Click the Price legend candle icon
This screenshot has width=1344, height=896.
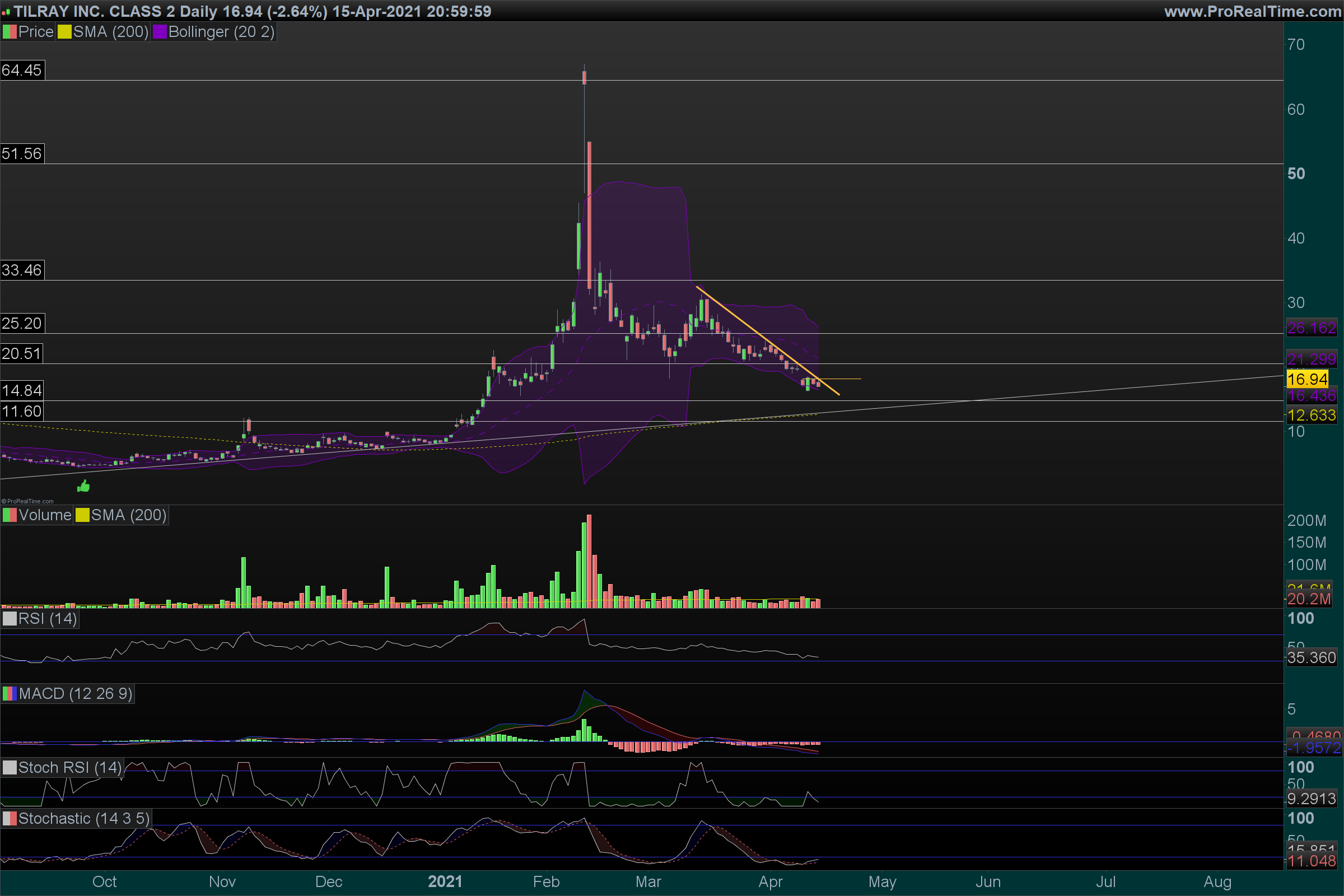(10, 32)
